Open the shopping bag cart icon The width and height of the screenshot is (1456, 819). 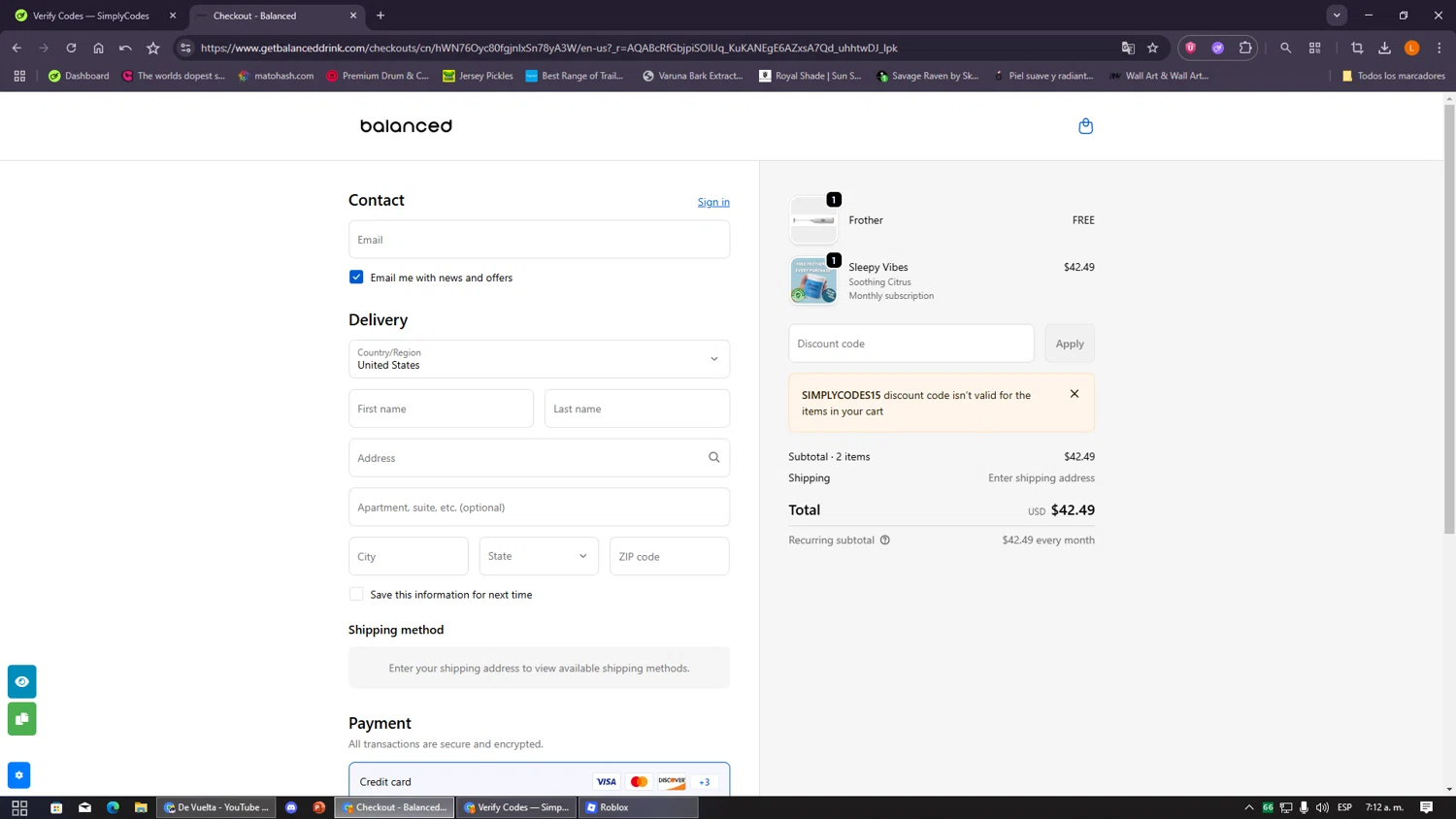click(1085, 126)
